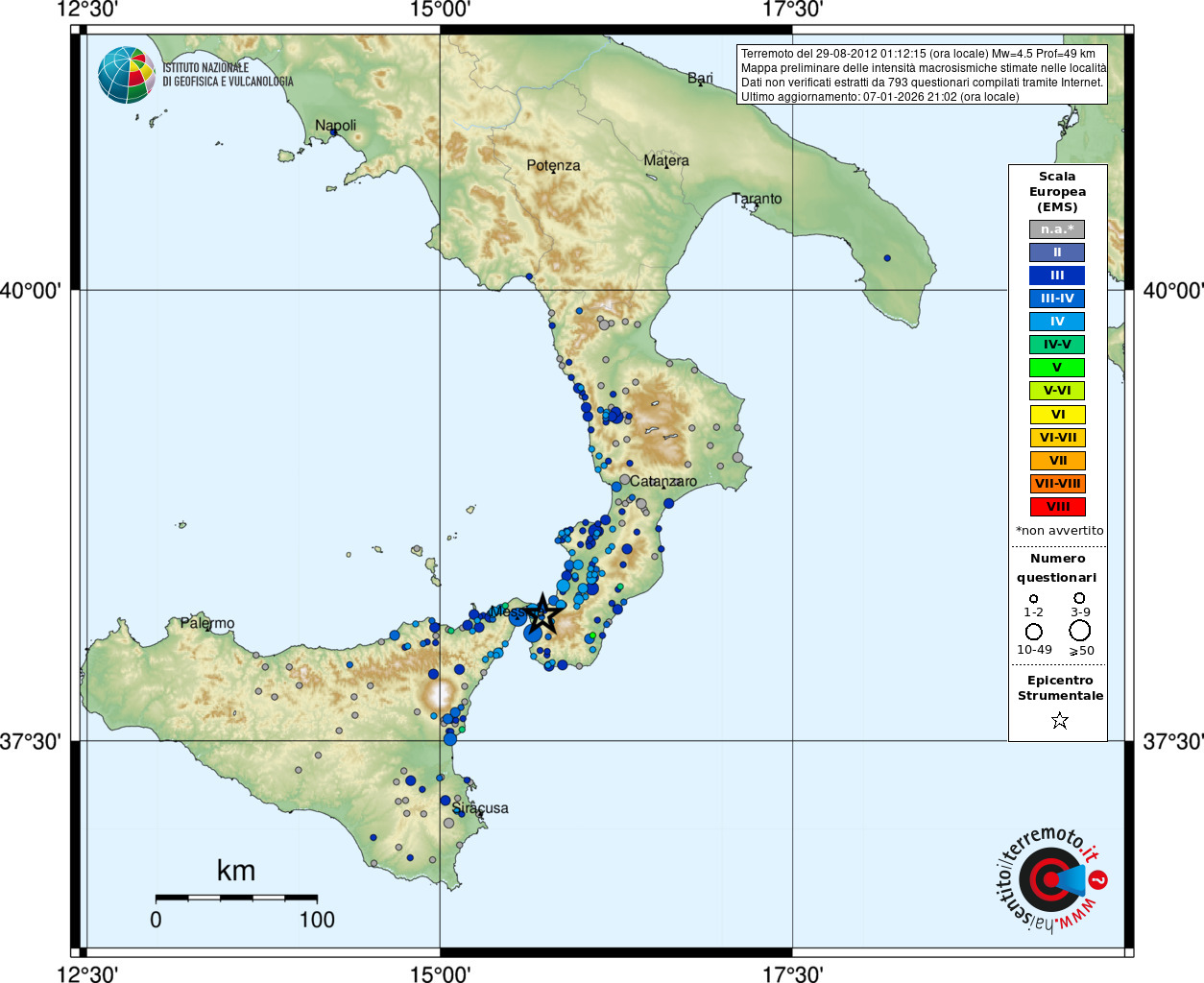
Task: Click the dark blue III intensity swatch
Action: [x=1057, y=276]
